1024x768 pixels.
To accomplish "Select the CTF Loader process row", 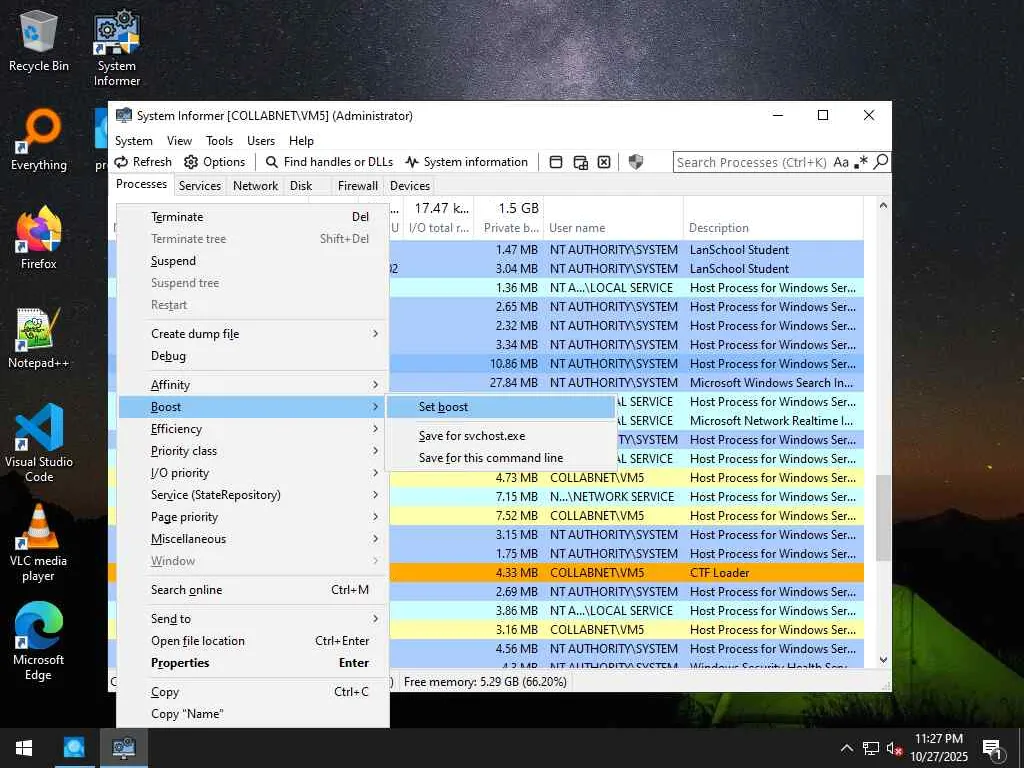I will [487, 573].
